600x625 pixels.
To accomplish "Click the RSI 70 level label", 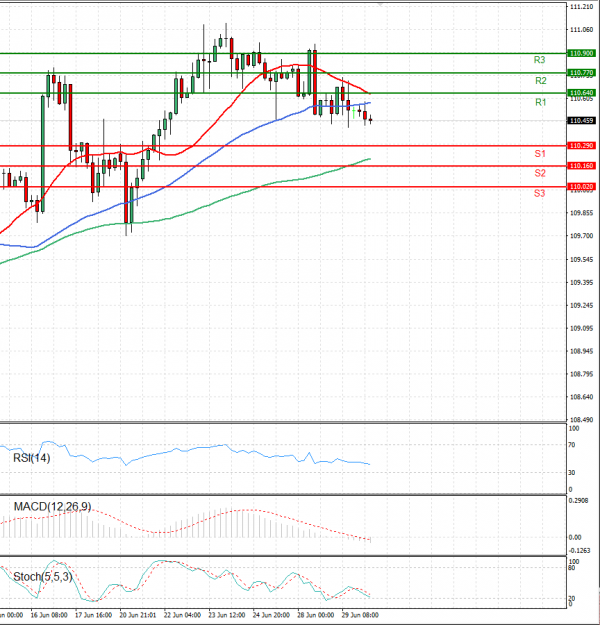I will click(572, 445).
